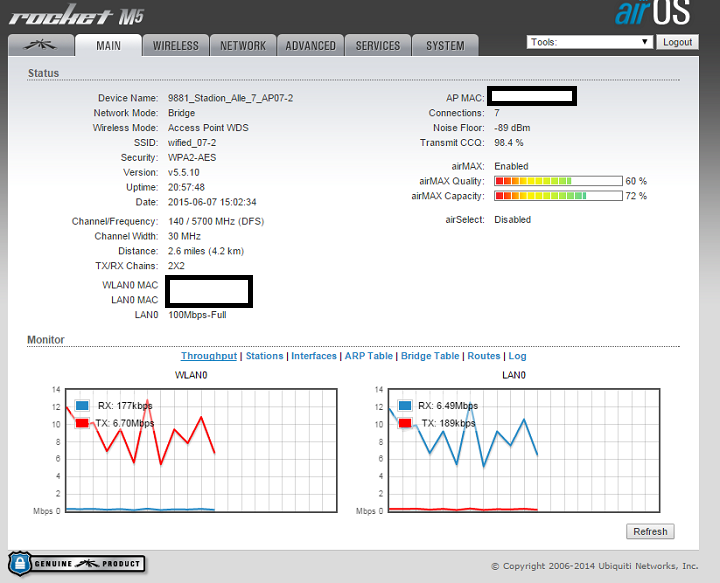Click the LAN0 throughput graph
This screenshot has height=583, width=720.
[x=524, y=450]
